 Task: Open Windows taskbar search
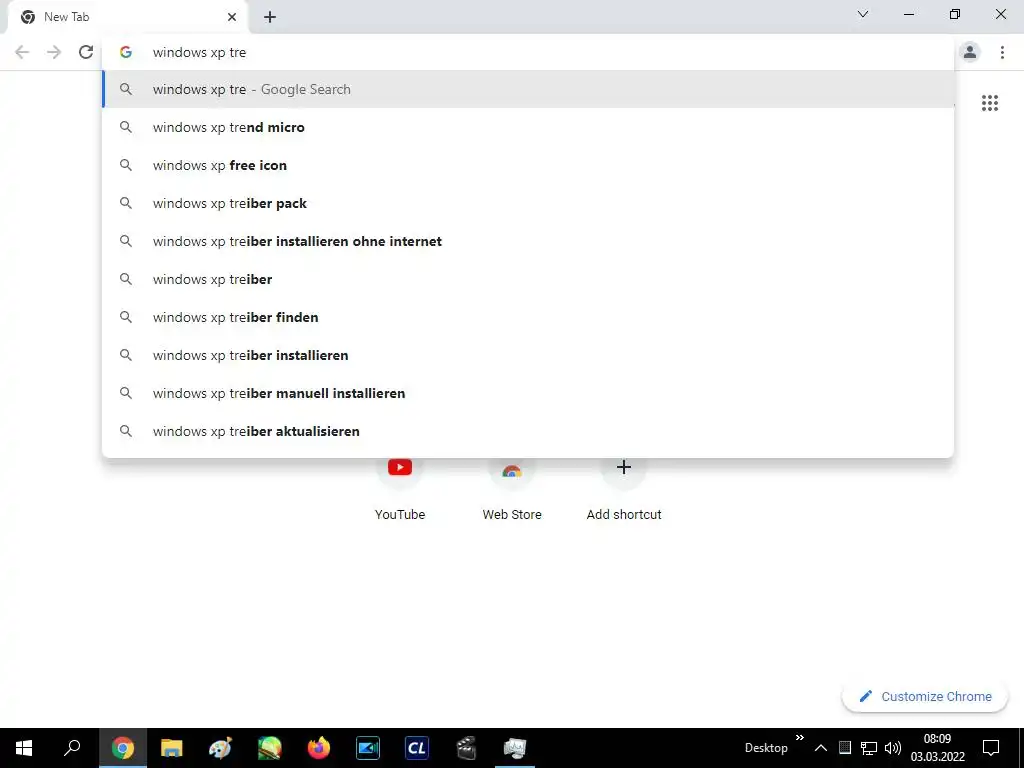[72, 748]
